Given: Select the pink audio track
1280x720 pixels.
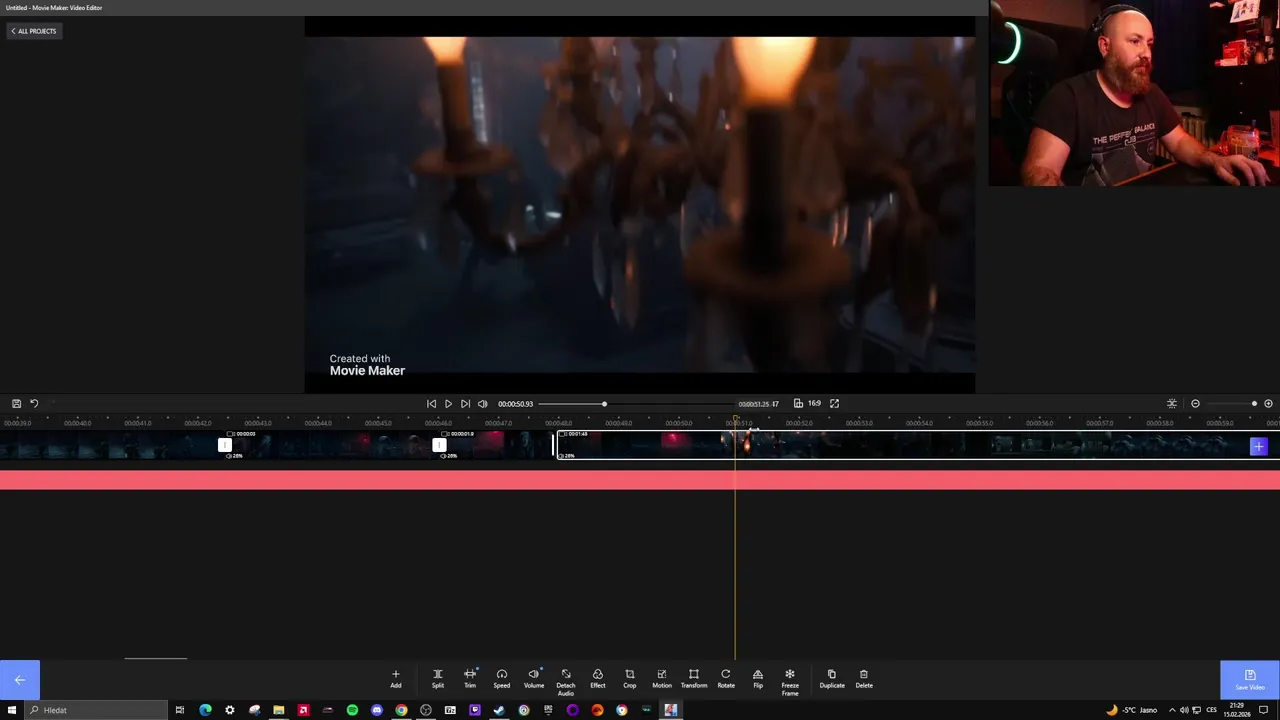Looking at the screenshot, I should tap(640, 481).
